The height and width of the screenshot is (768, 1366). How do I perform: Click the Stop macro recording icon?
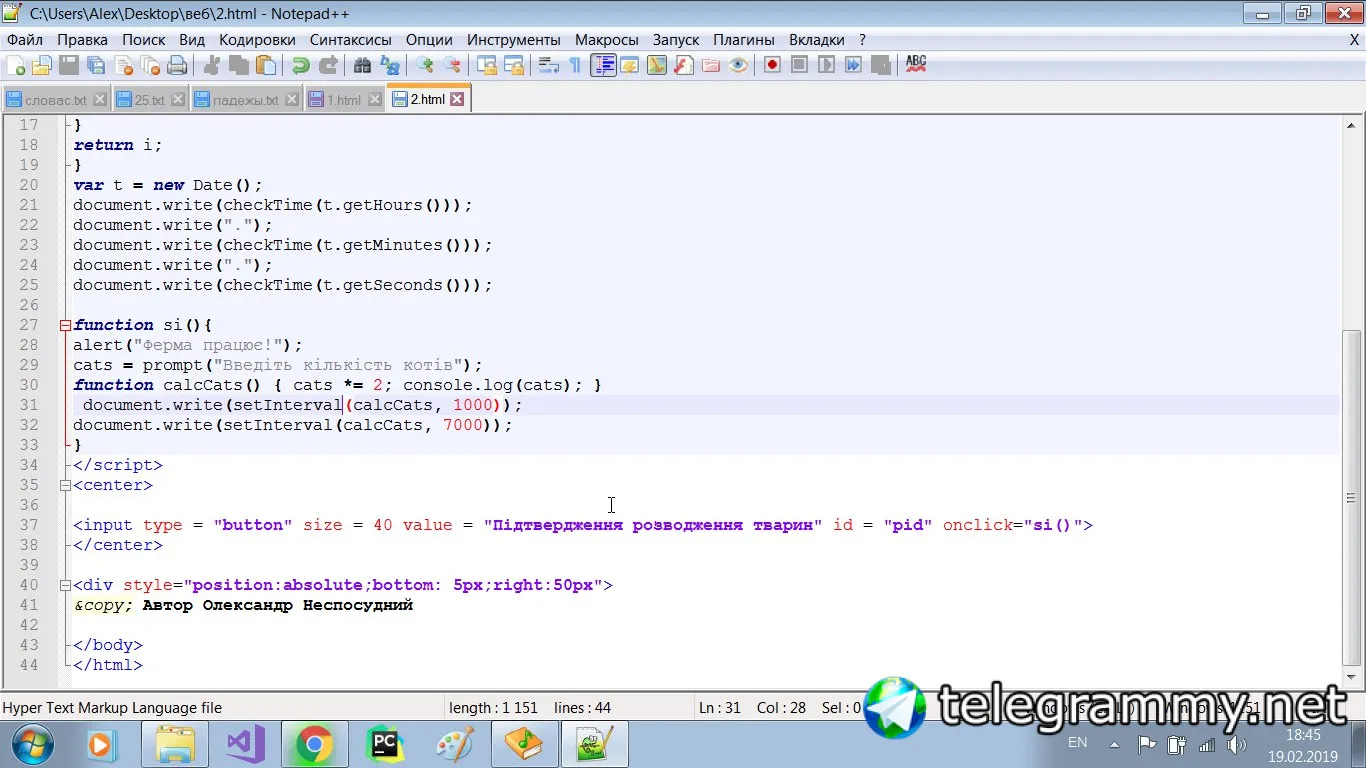pos(799,66)
